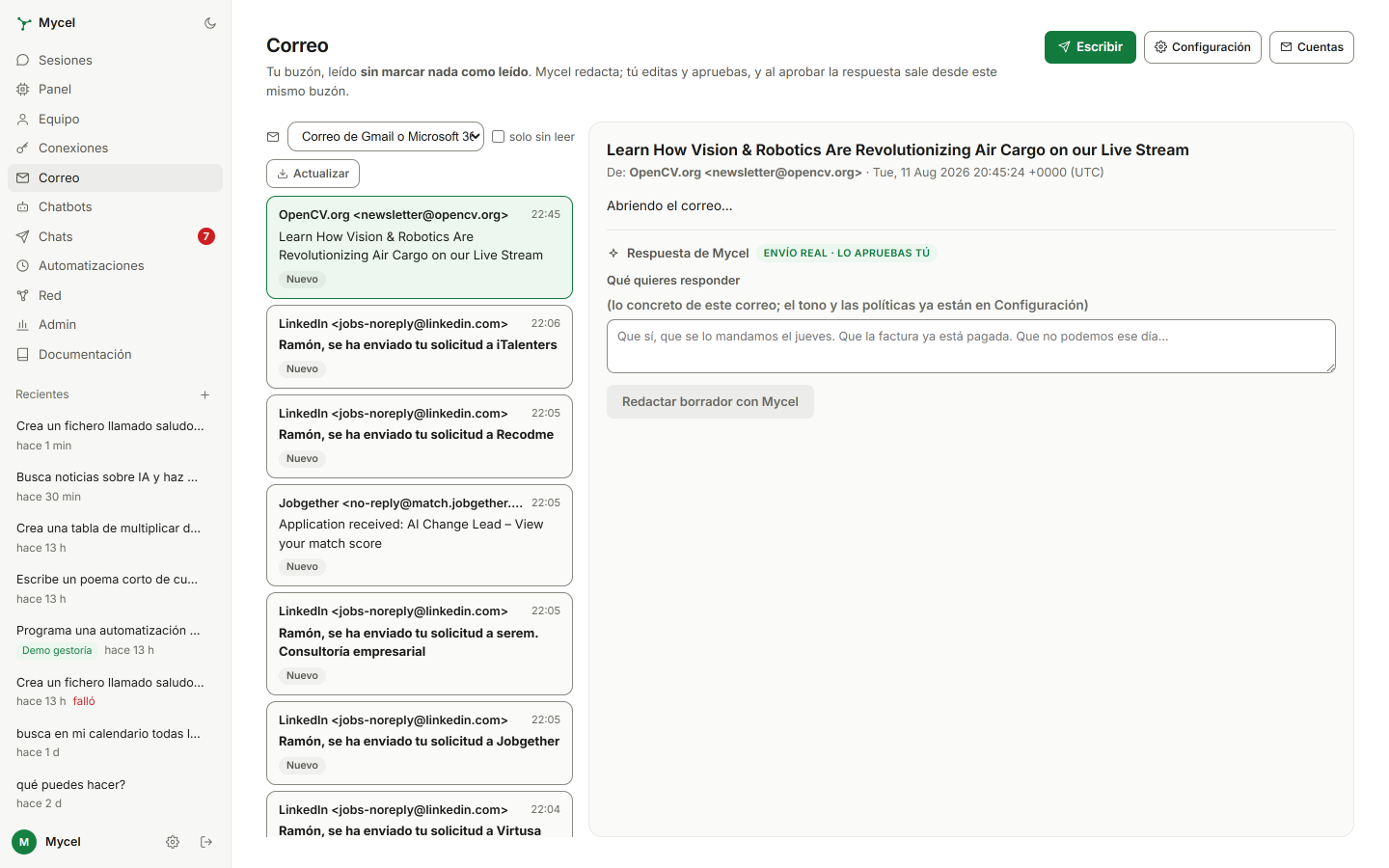Click the Cuentas button
The image size is (1389, 868).
pyautogui.click(x=1312, y=47)
